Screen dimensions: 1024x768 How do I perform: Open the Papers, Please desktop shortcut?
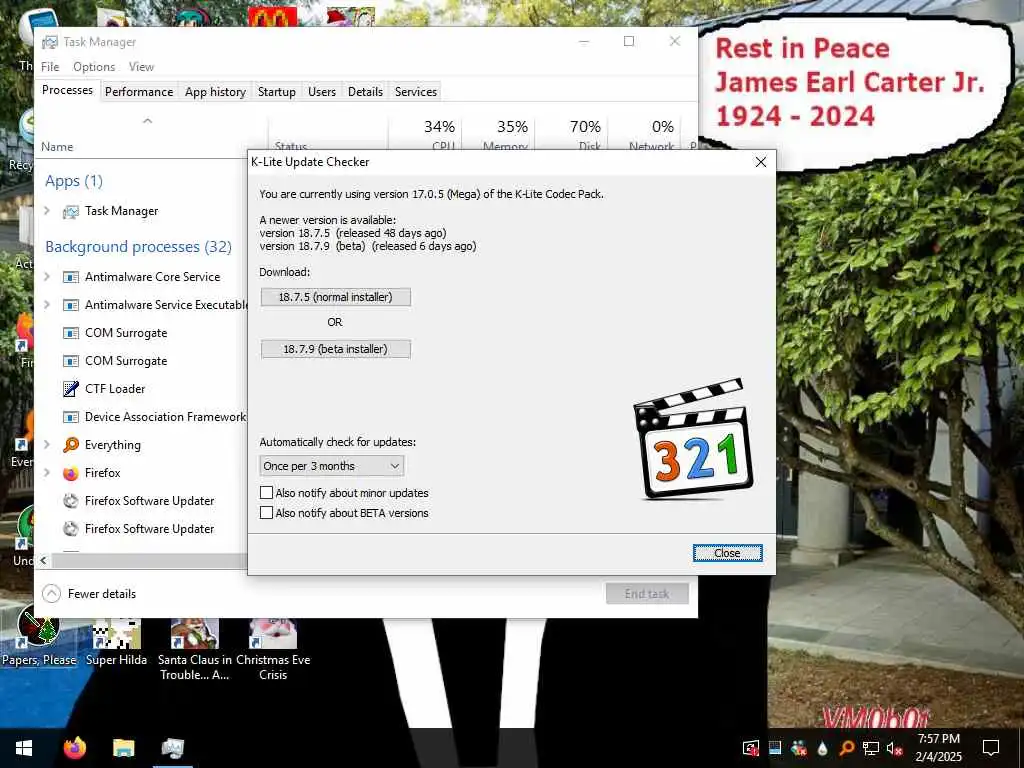tap(39, 635)
